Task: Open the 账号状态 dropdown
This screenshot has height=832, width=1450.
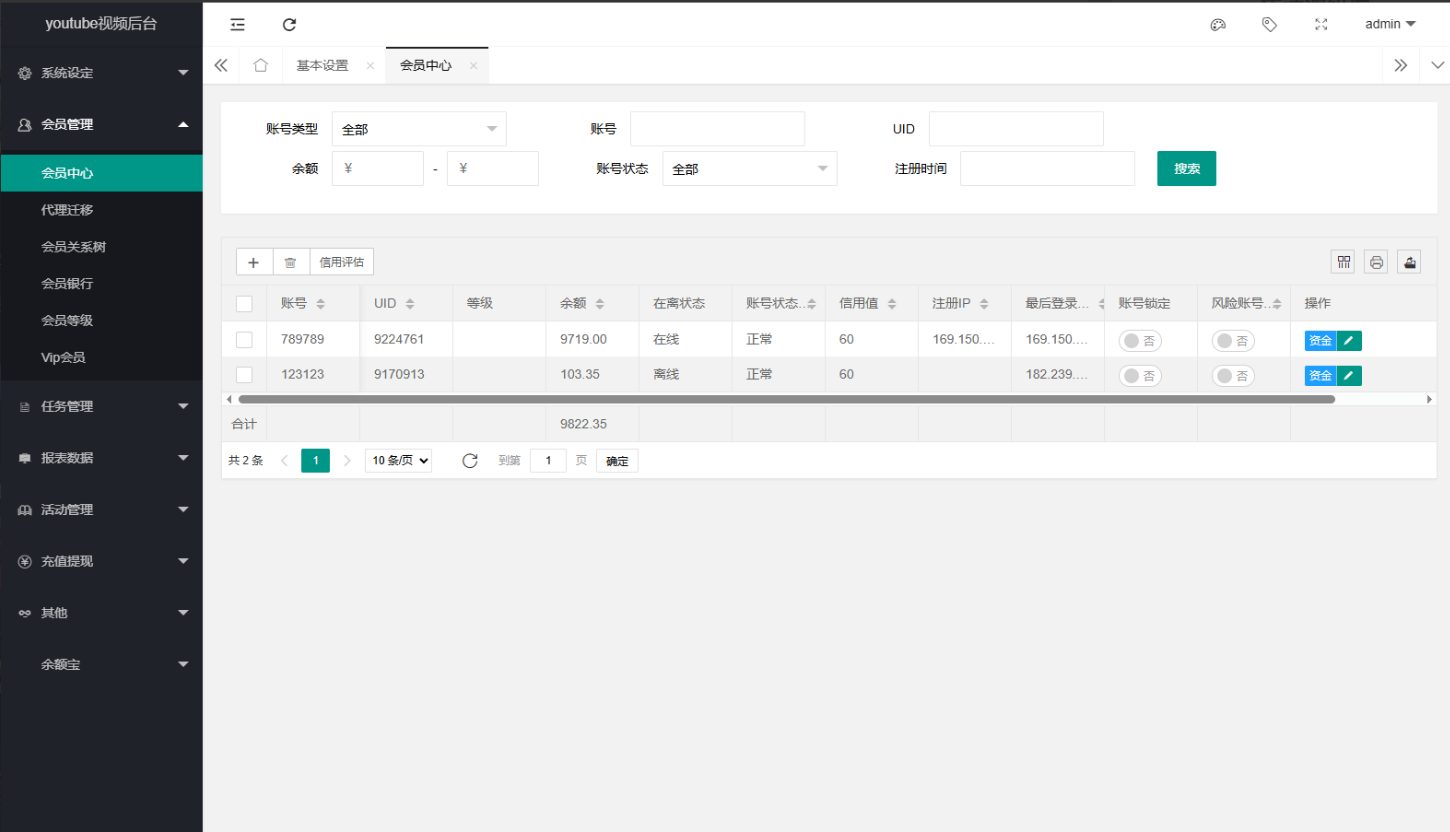Action: pyautogui.click(x=750, y=169)
